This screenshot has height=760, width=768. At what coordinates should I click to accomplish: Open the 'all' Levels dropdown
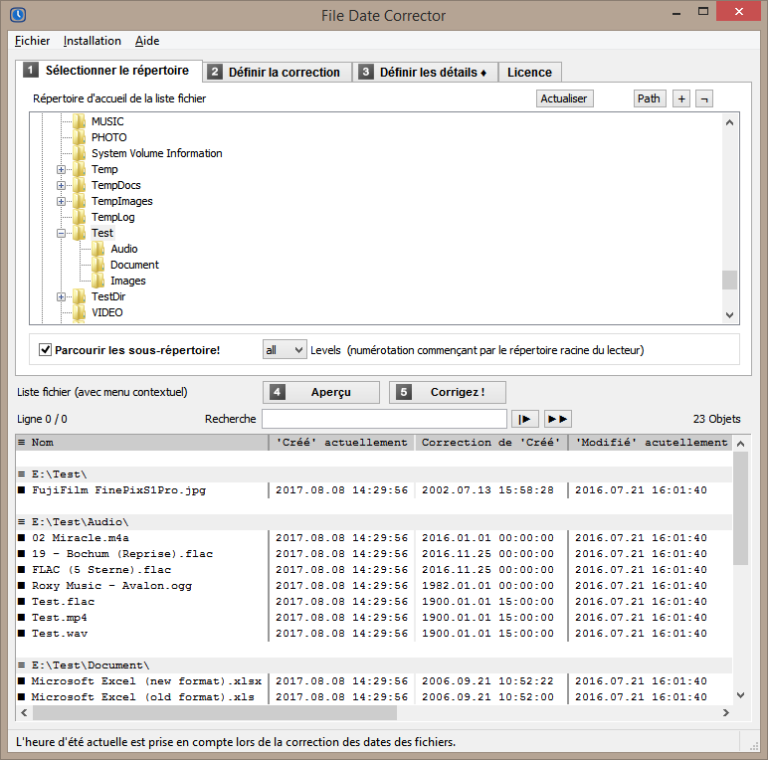tap(284, 350)
